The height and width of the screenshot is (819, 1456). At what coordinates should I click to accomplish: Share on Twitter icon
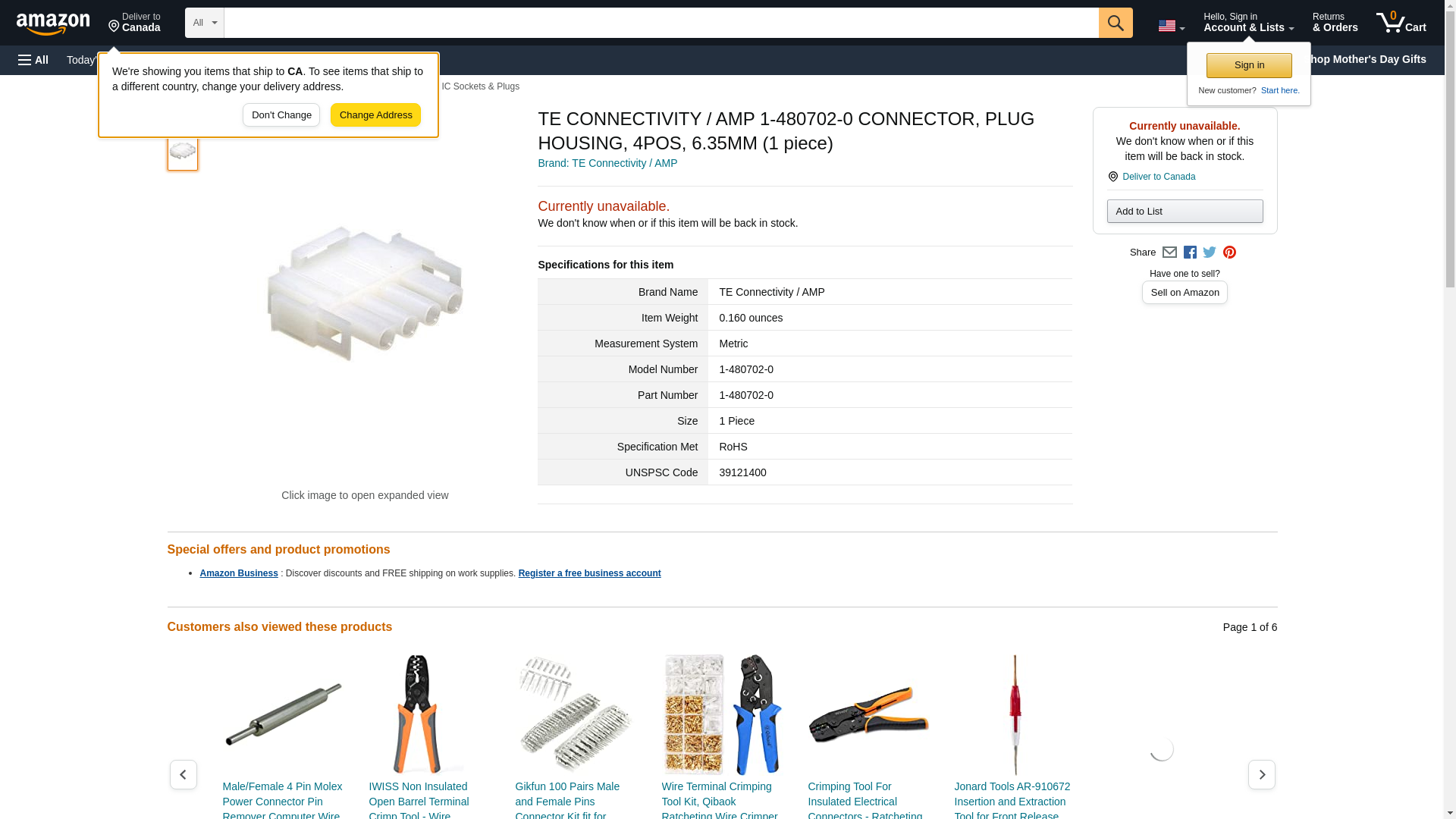click(1210, 253)
